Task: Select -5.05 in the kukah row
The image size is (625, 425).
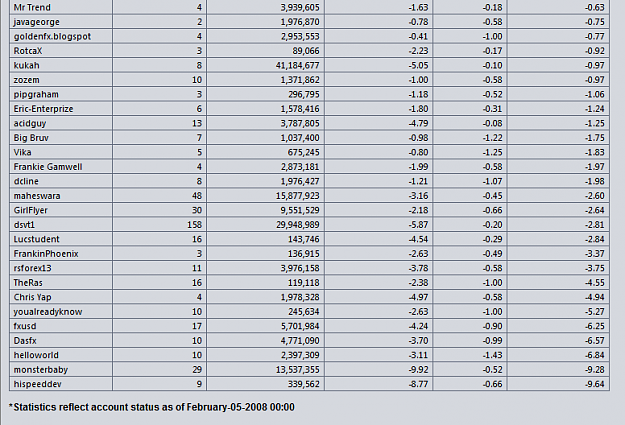Action: pos(419,65)
